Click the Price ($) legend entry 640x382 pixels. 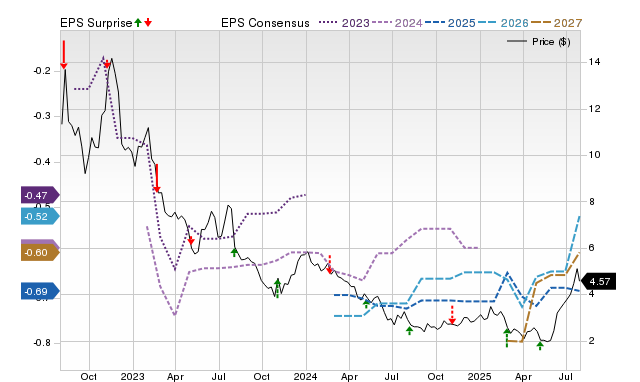(538, 42)
